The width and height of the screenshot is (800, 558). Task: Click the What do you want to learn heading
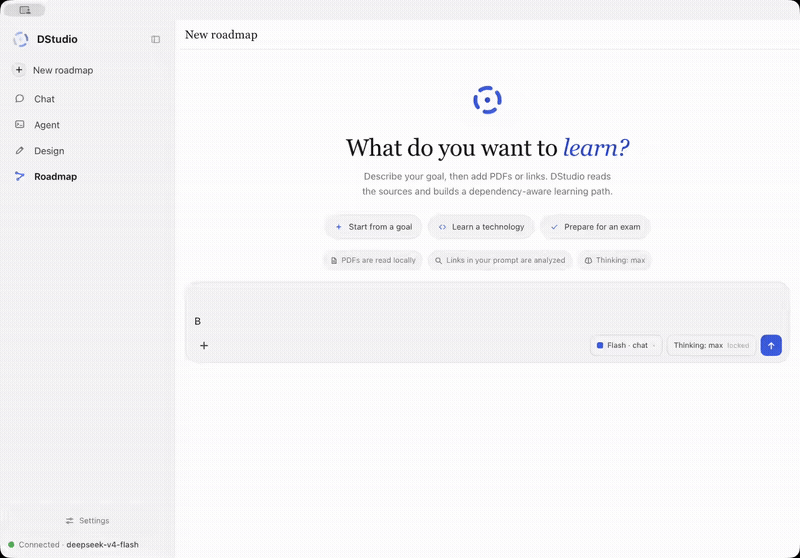[x=487, y=148]
